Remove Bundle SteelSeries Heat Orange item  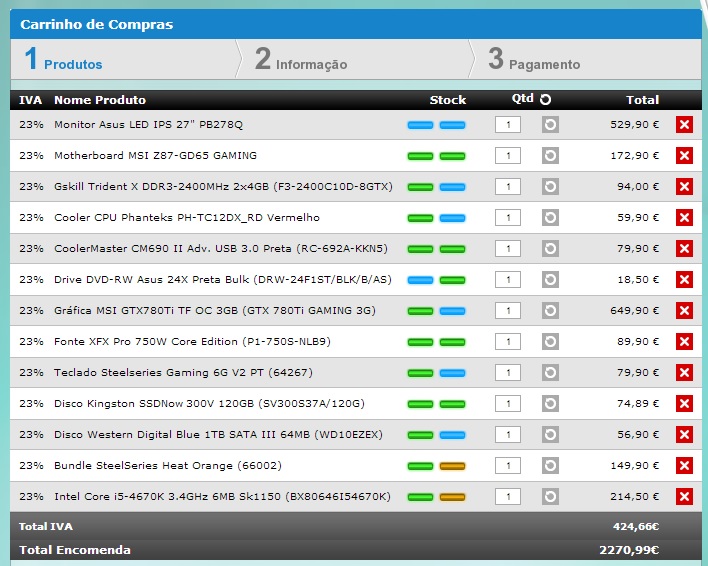(684, 466)
